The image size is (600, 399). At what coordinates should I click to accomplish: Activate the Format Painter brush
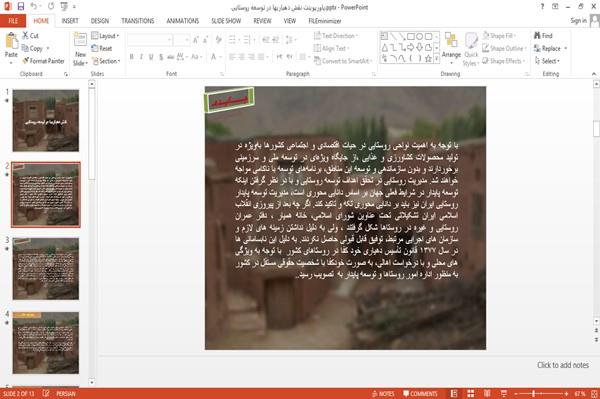(x=43, y=61)
